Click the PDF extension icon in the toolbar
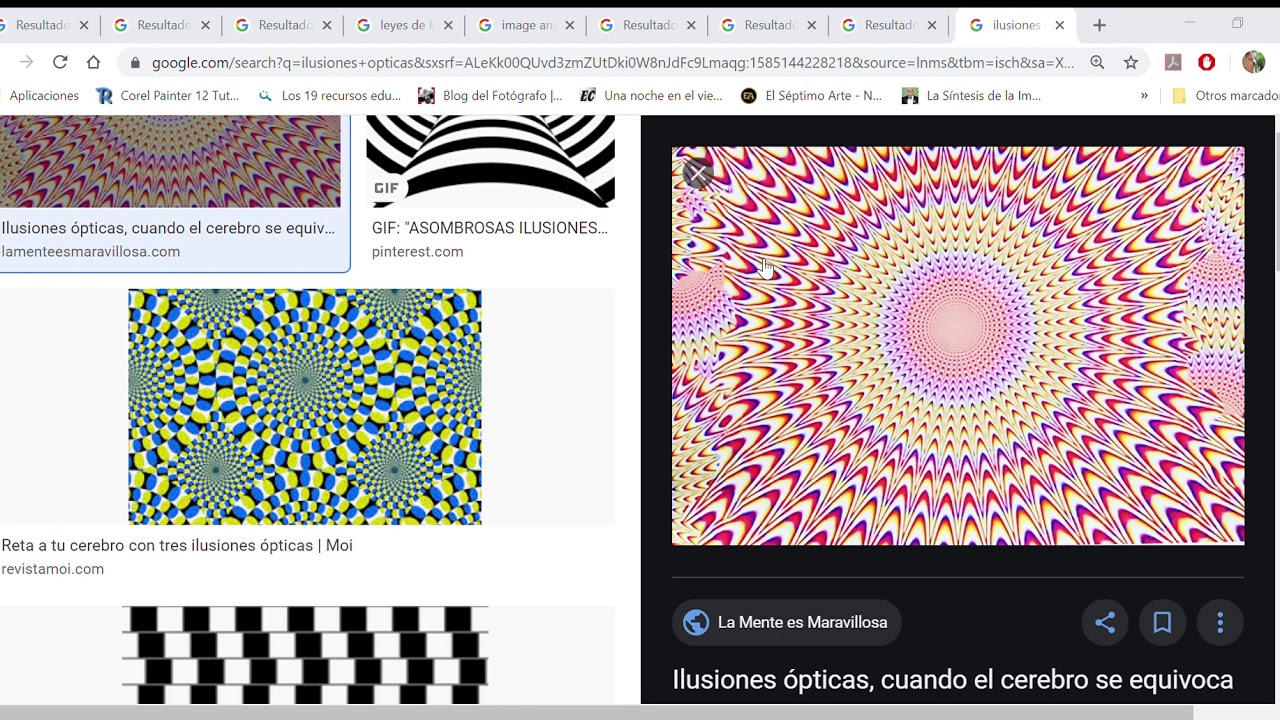Viewport: 1280px width, 720px height. tap(1174, 62)
